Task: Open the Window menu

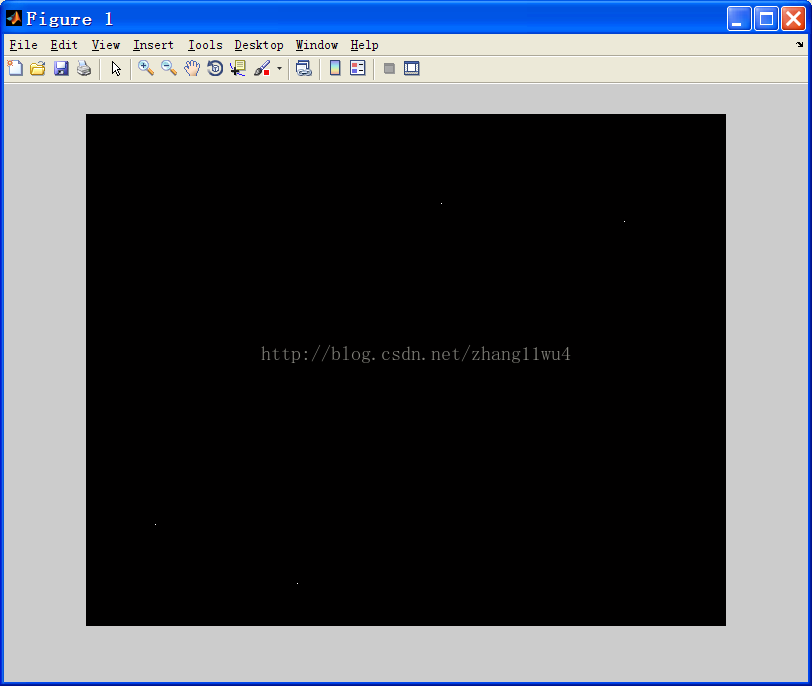Action: 316,45
